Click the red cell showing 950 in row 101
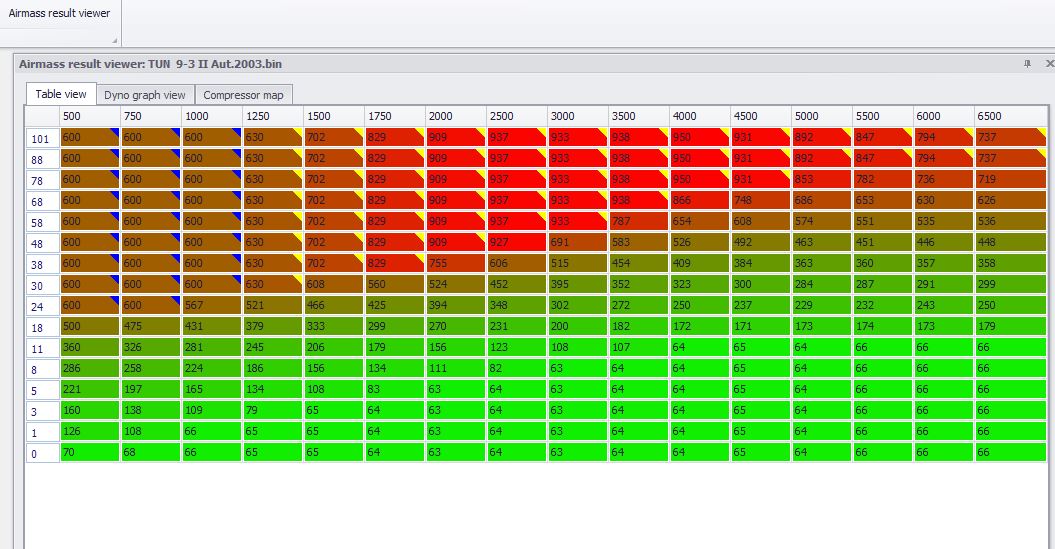 click(700, 137)
